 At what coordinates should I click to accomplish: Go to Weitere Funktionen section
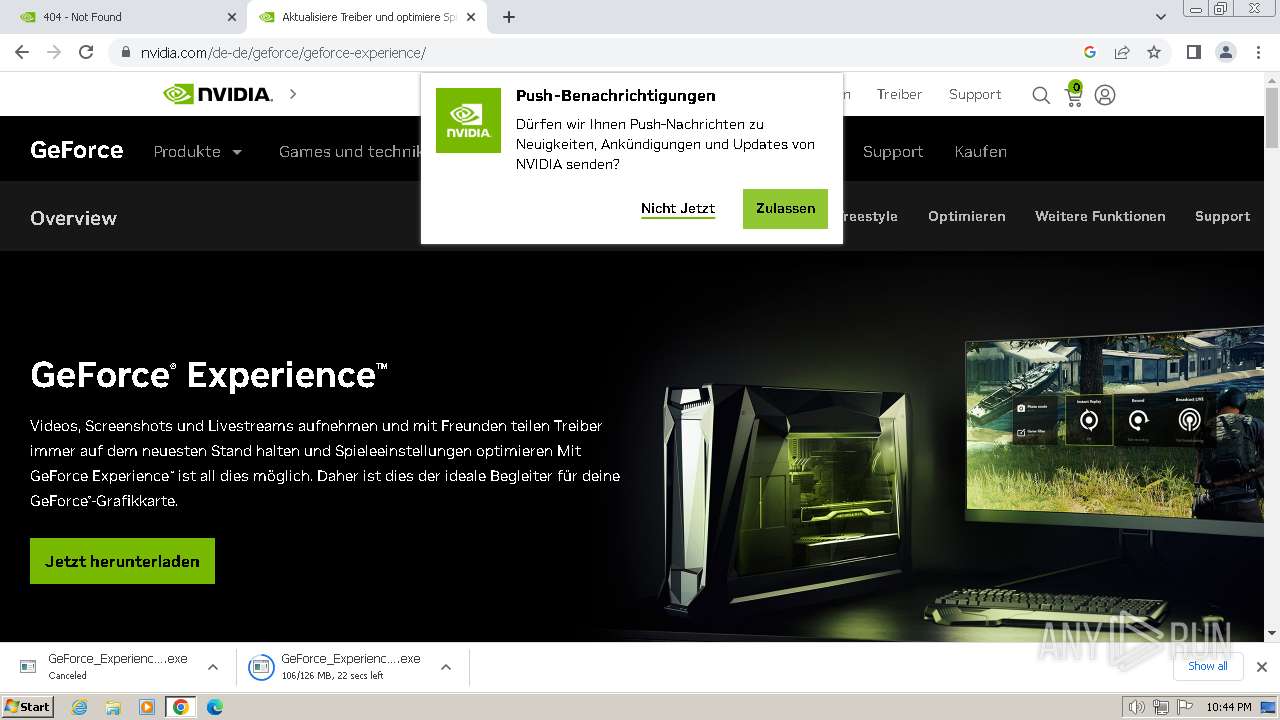coord(1100,216)
